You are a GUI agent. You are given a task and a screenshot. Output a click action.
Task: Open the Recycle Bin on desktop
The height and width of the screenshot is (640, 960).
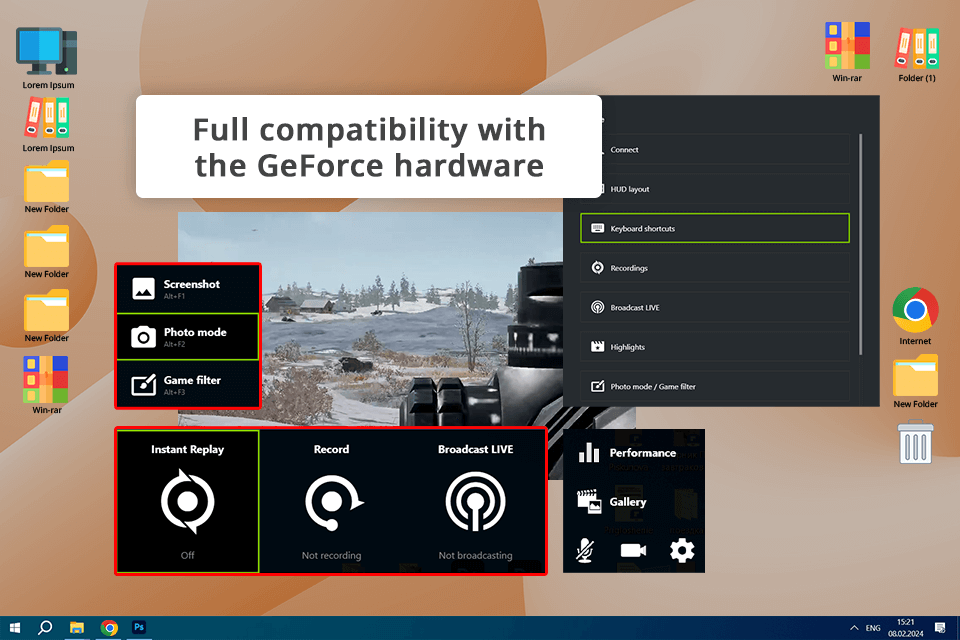pos(915,442)
